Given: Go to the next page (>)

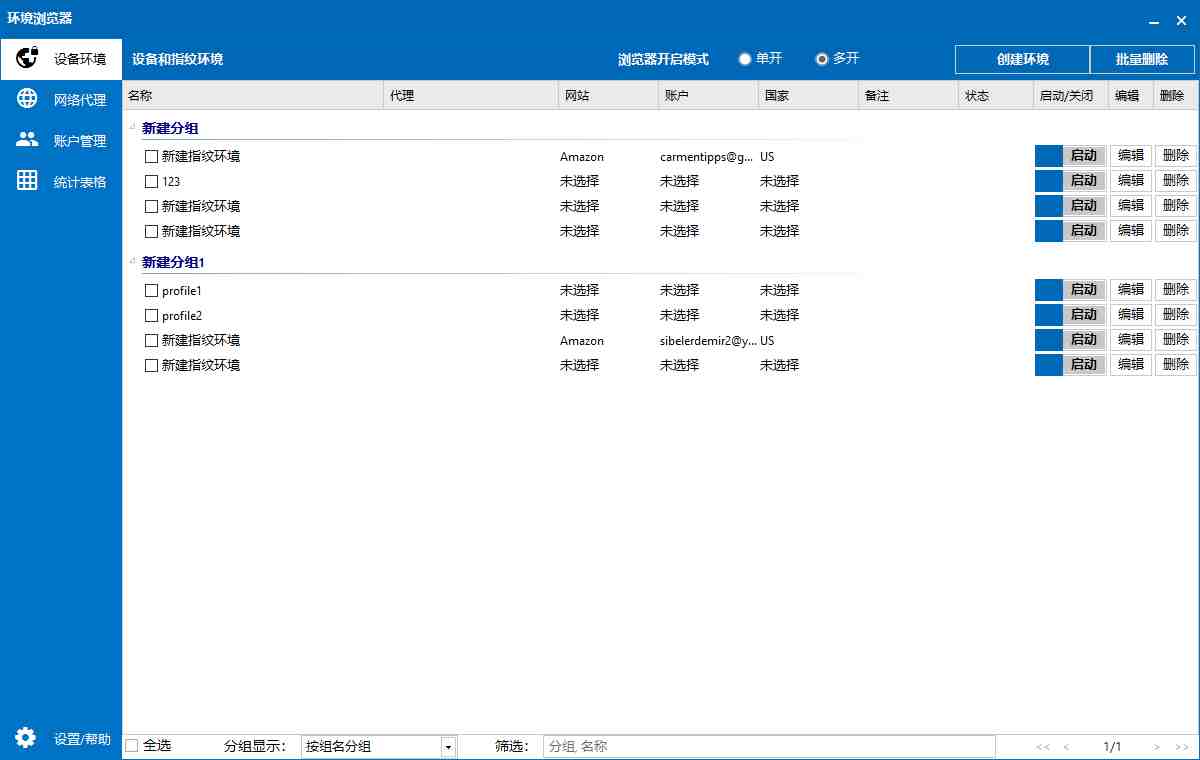Looking at the screenshot, I should pyautogui.click(x=1157, y=746).
